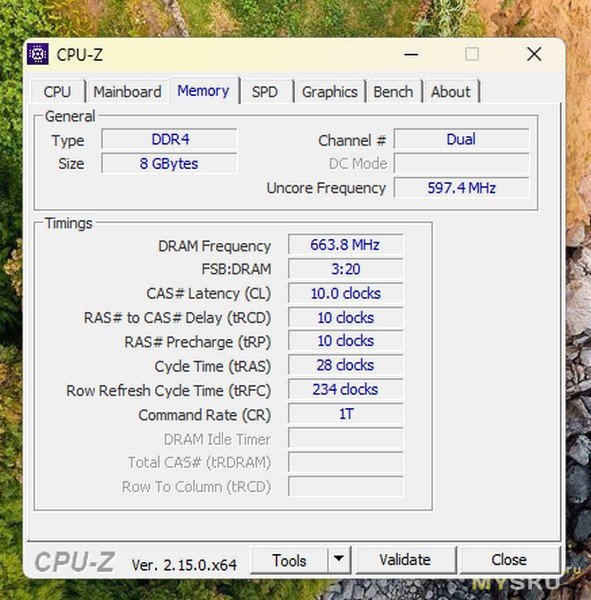Viewport: 591px width, 600px height.
Task: Select the empty DC Mode field
Action: coord(462,164)
